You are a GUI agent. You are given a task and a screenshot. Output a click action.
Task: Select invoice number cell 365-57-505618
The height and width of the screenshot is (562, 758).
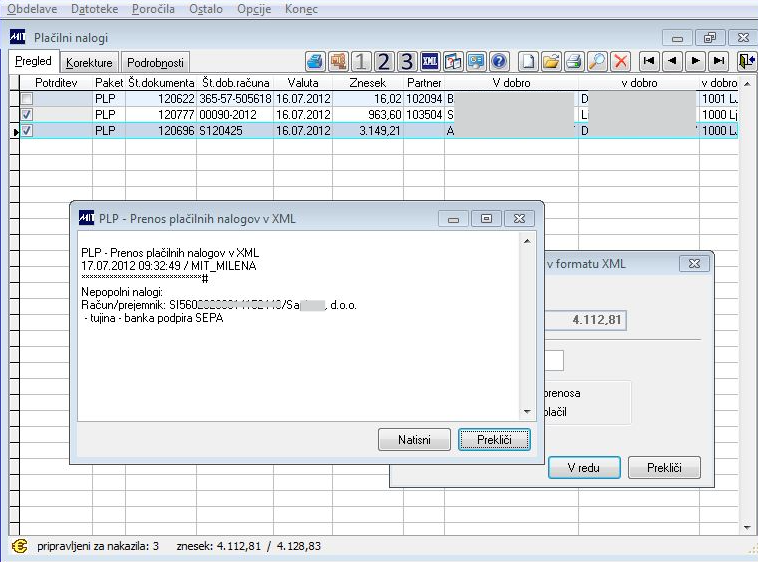(235, 99)
